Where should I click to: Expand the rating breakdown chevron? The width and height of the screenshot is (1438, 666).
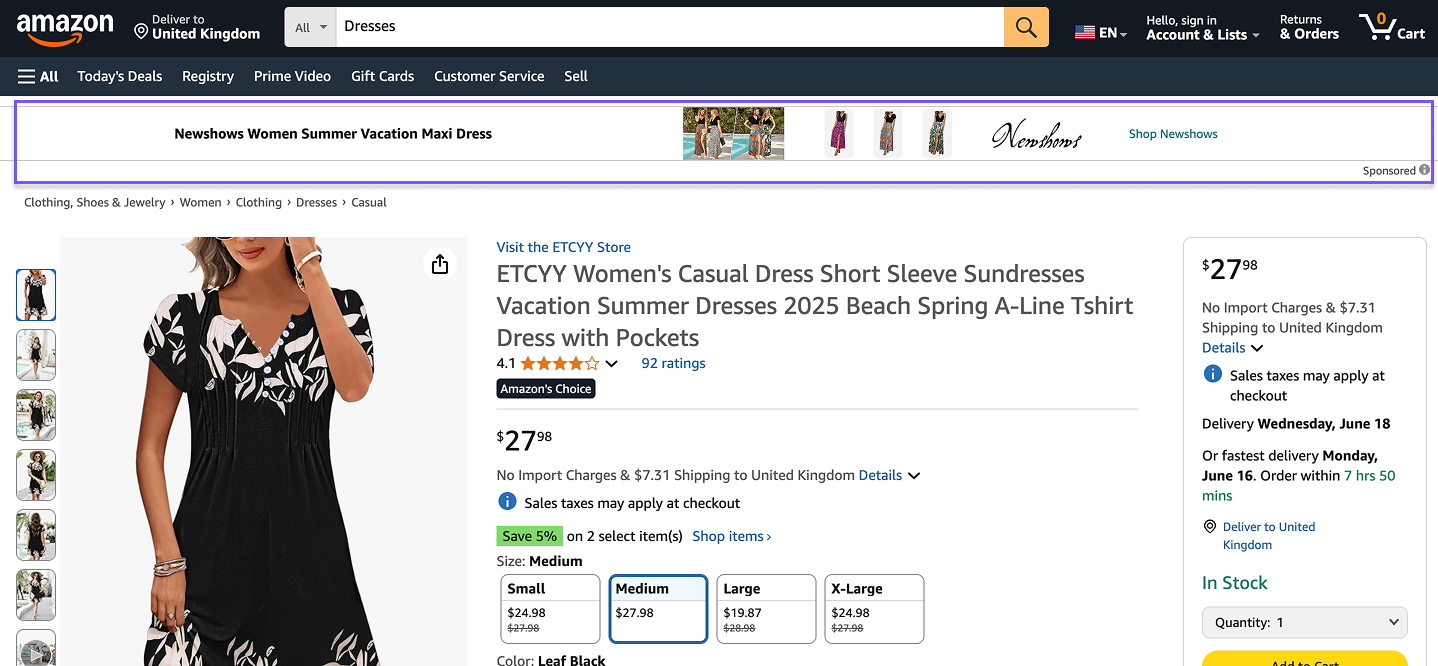612,364
